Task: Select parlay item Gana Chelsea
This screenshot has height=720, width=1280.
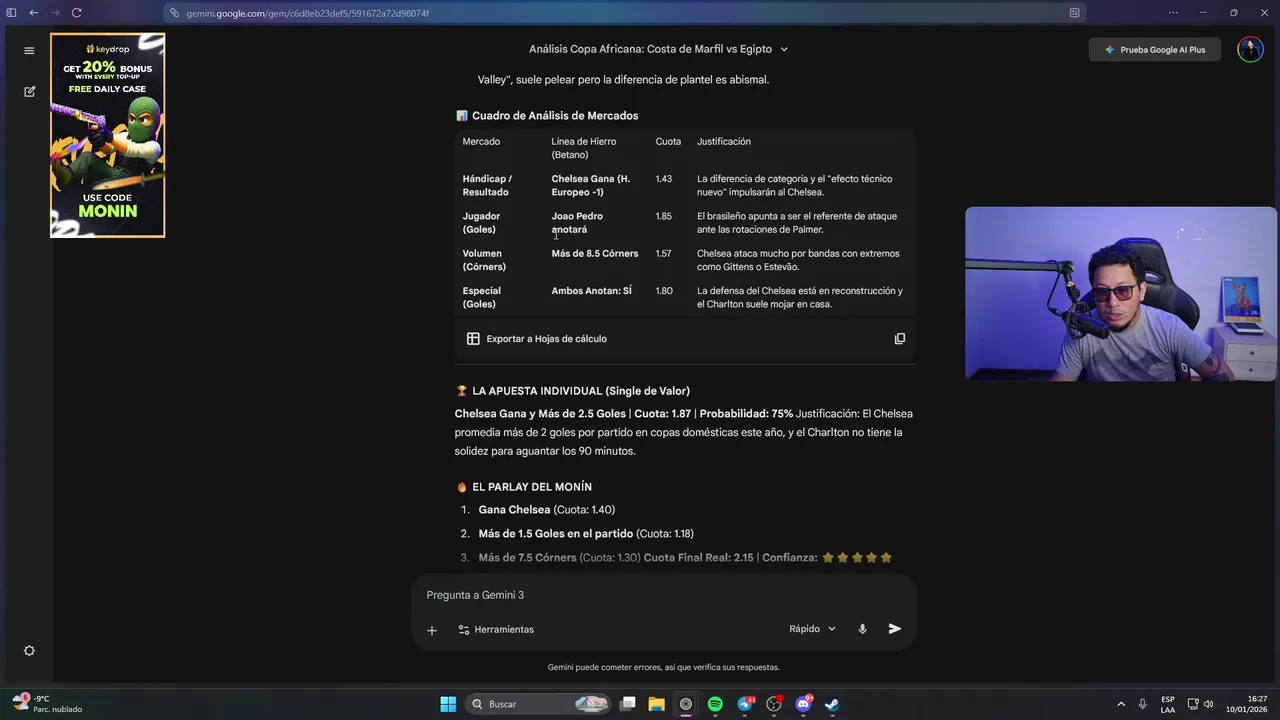Action: coord(514,510)
